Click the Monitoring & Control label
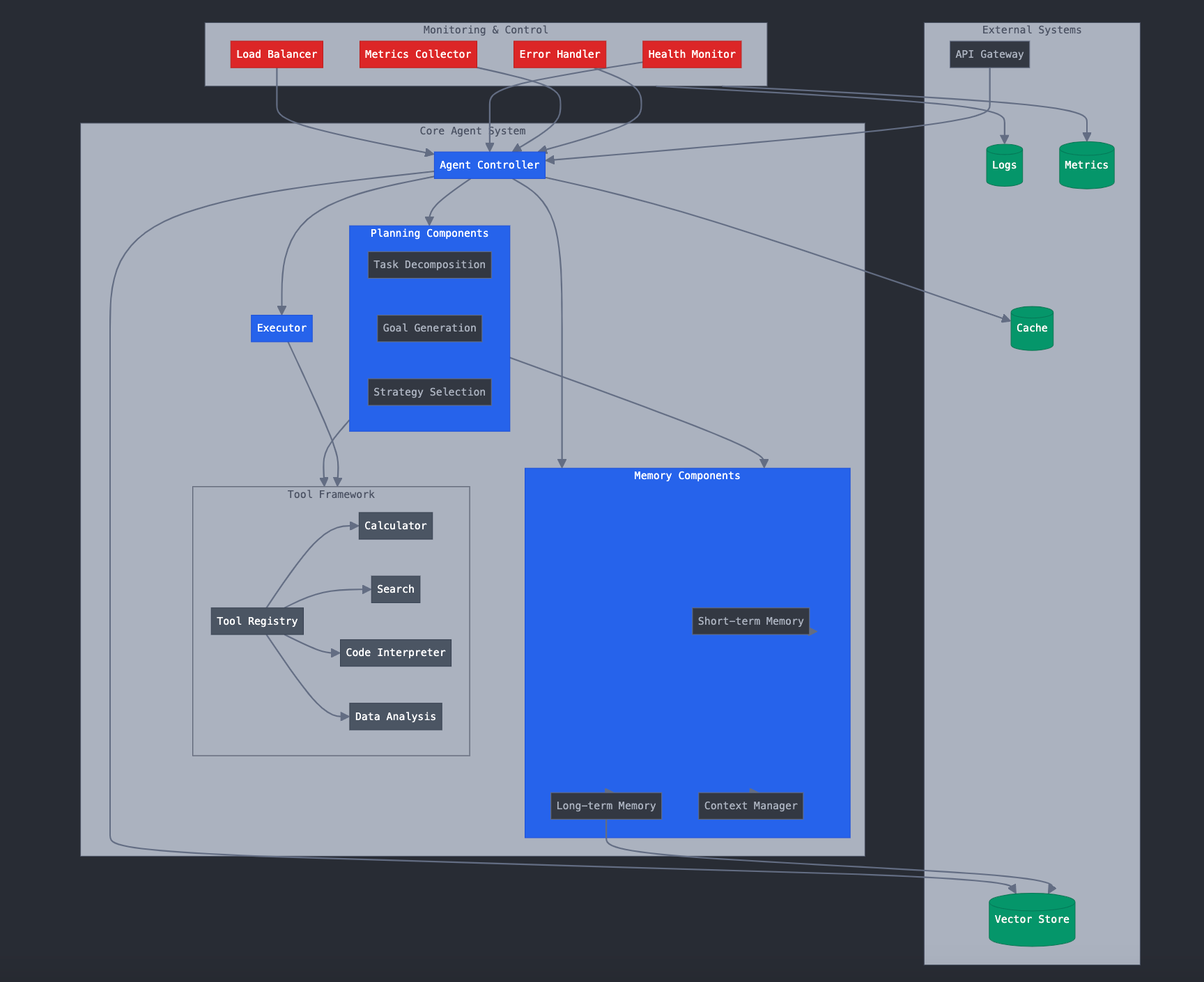 (x=486, y=30)
